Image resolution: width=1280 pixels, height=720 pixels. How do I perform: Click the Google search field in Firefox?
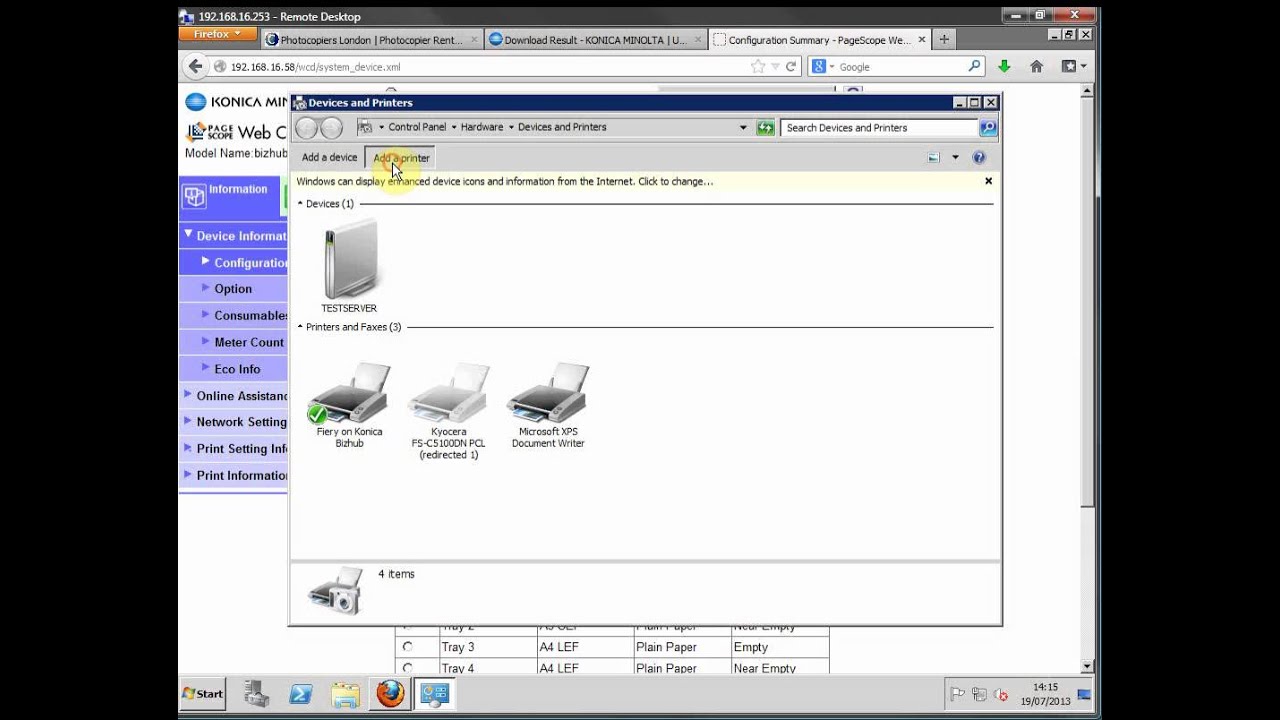tap(900, 67)
